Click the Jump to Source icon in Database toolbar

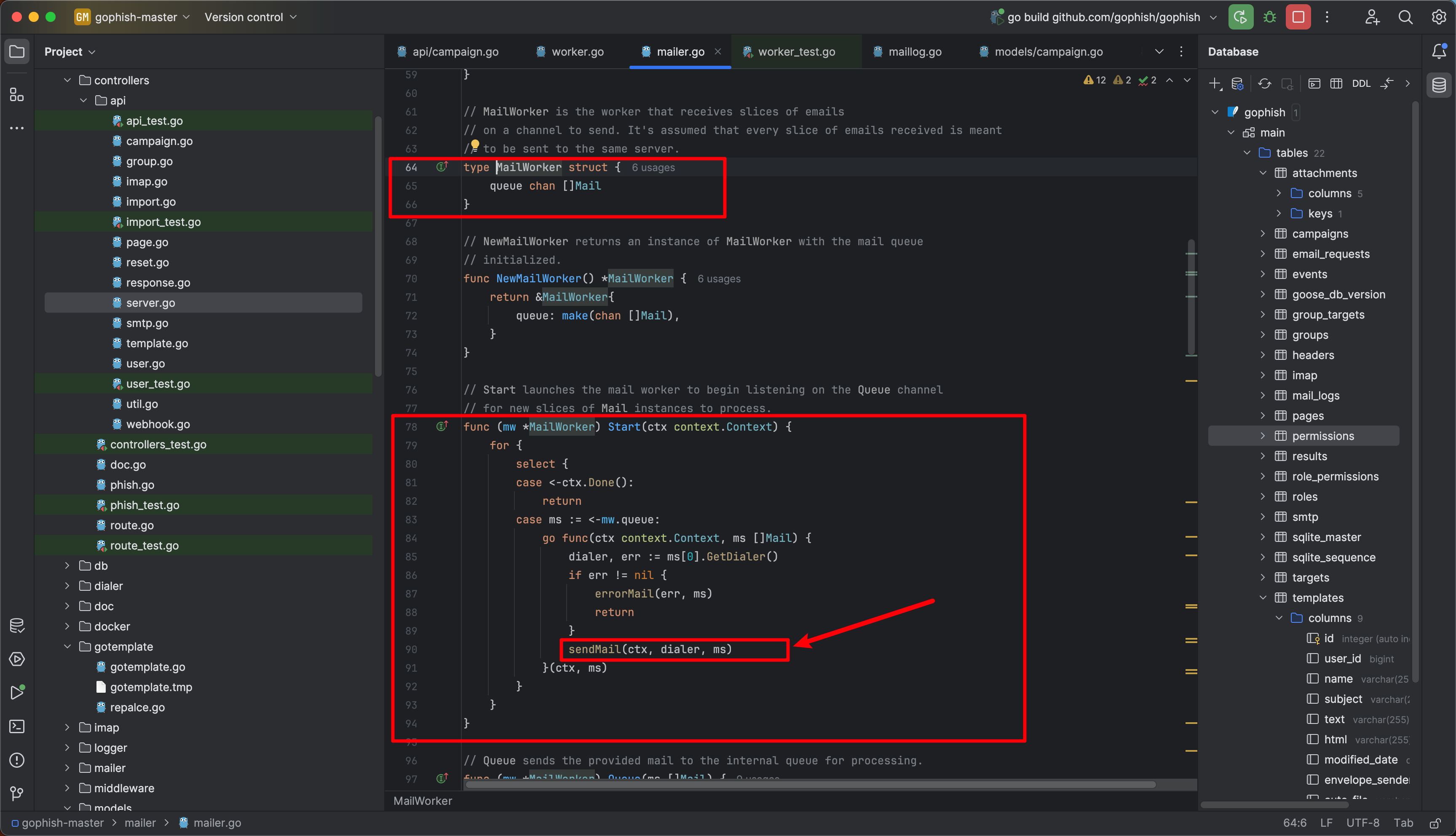click(1386, 84)
